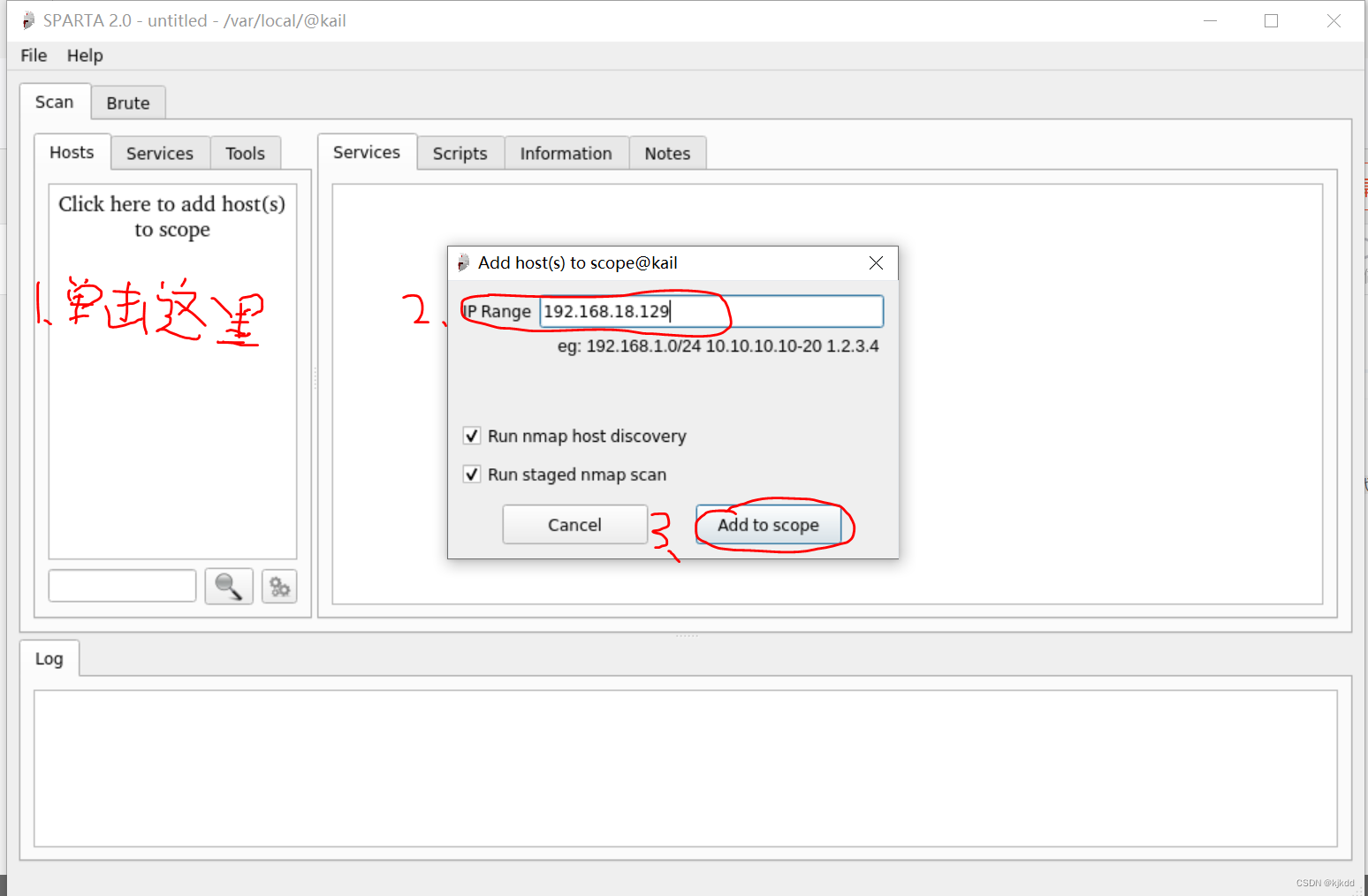Select the Hosts tab in left panel

[72, 152]
